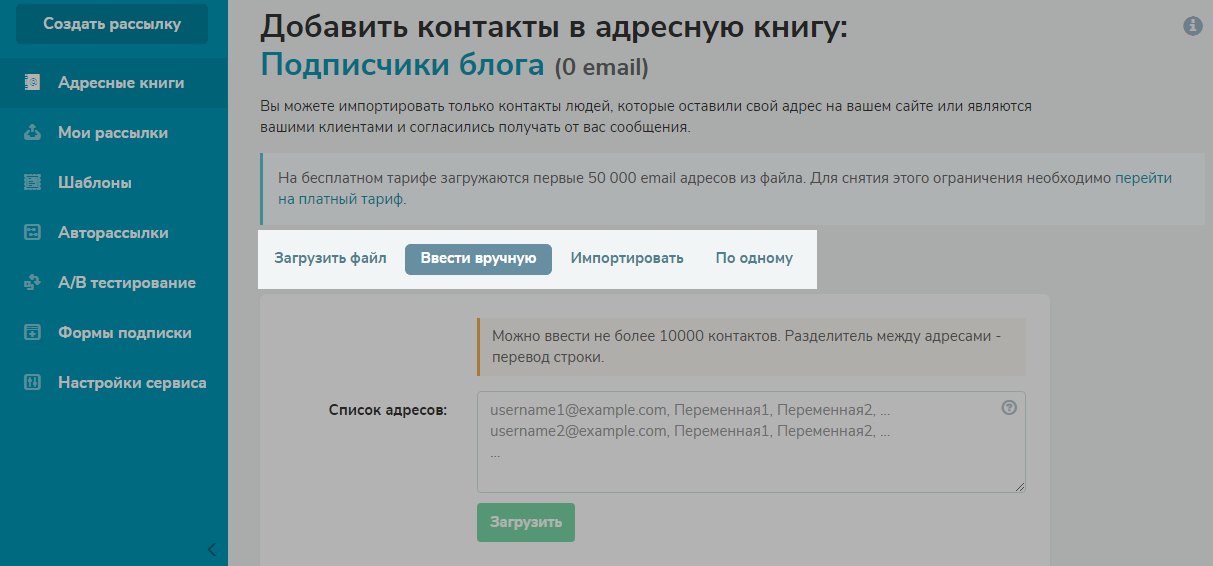Screen dimensions: 1213x566
Task: Click the Настройки сервиса sliders icon
Action: click(32, 383)
